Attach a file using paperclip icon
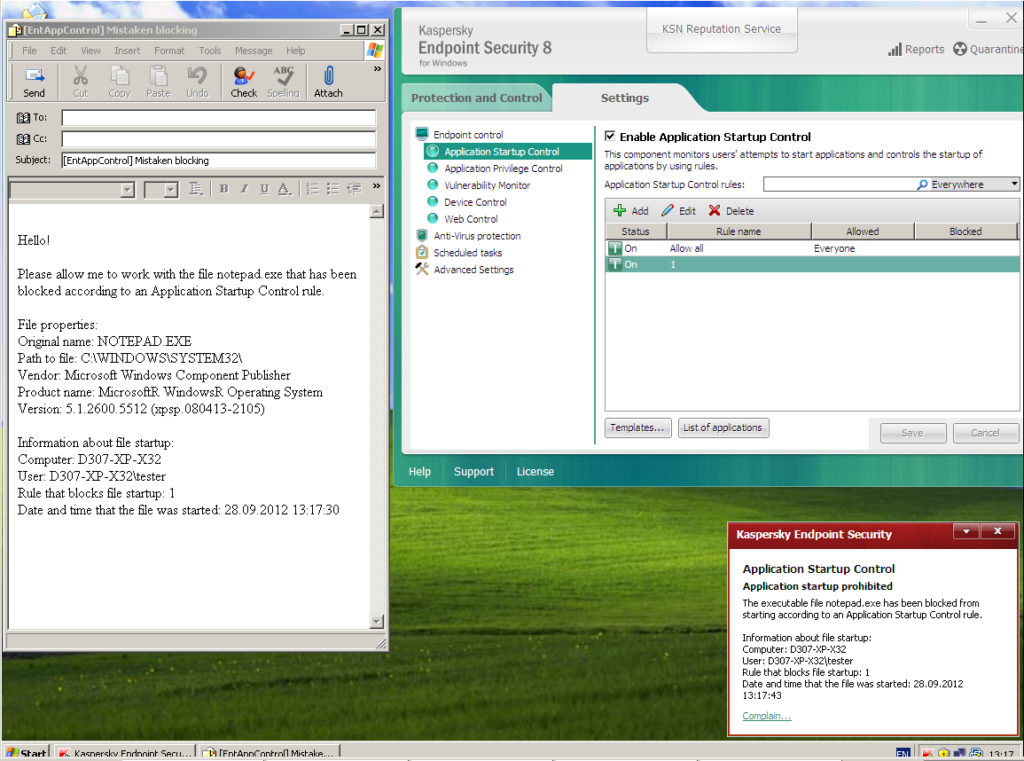Screen dimensions: 1024x761 tap(328, 82)
